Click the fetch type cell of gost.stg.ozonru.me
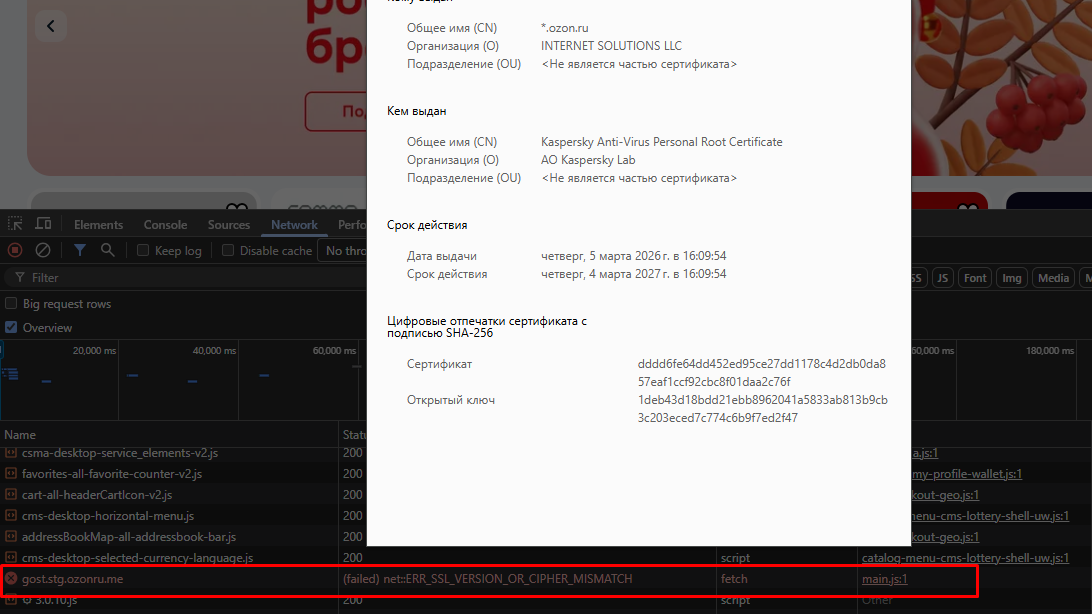 tap(734, 578)
